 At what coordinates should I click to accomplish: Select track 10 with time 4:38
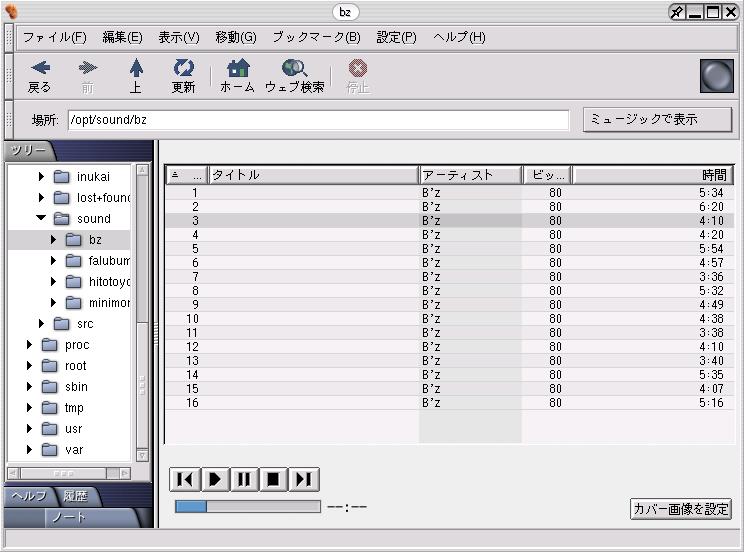click(x=449, y=318)
